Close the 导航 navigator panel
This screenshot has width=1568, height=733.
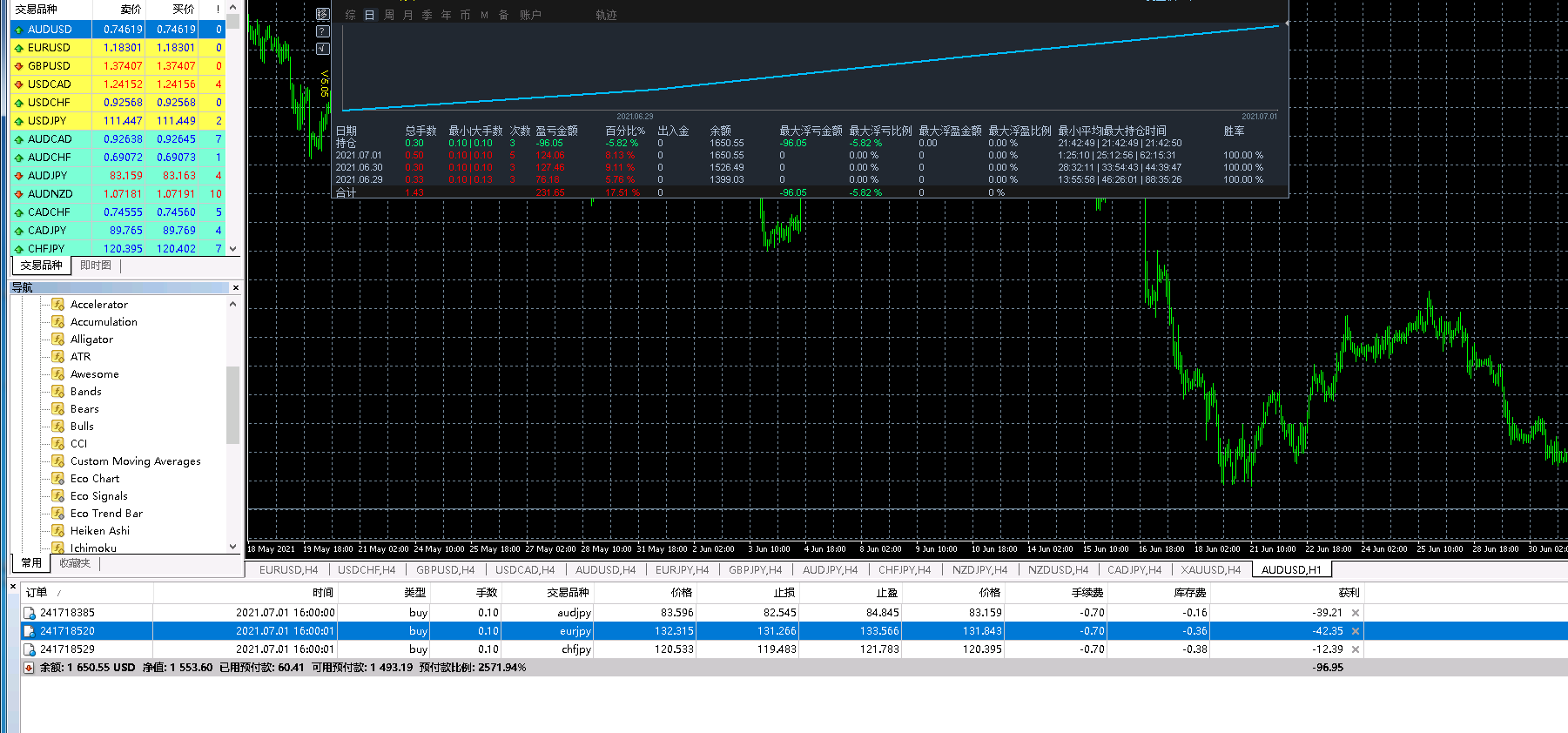pyautogui.click(x=236, y=287)
